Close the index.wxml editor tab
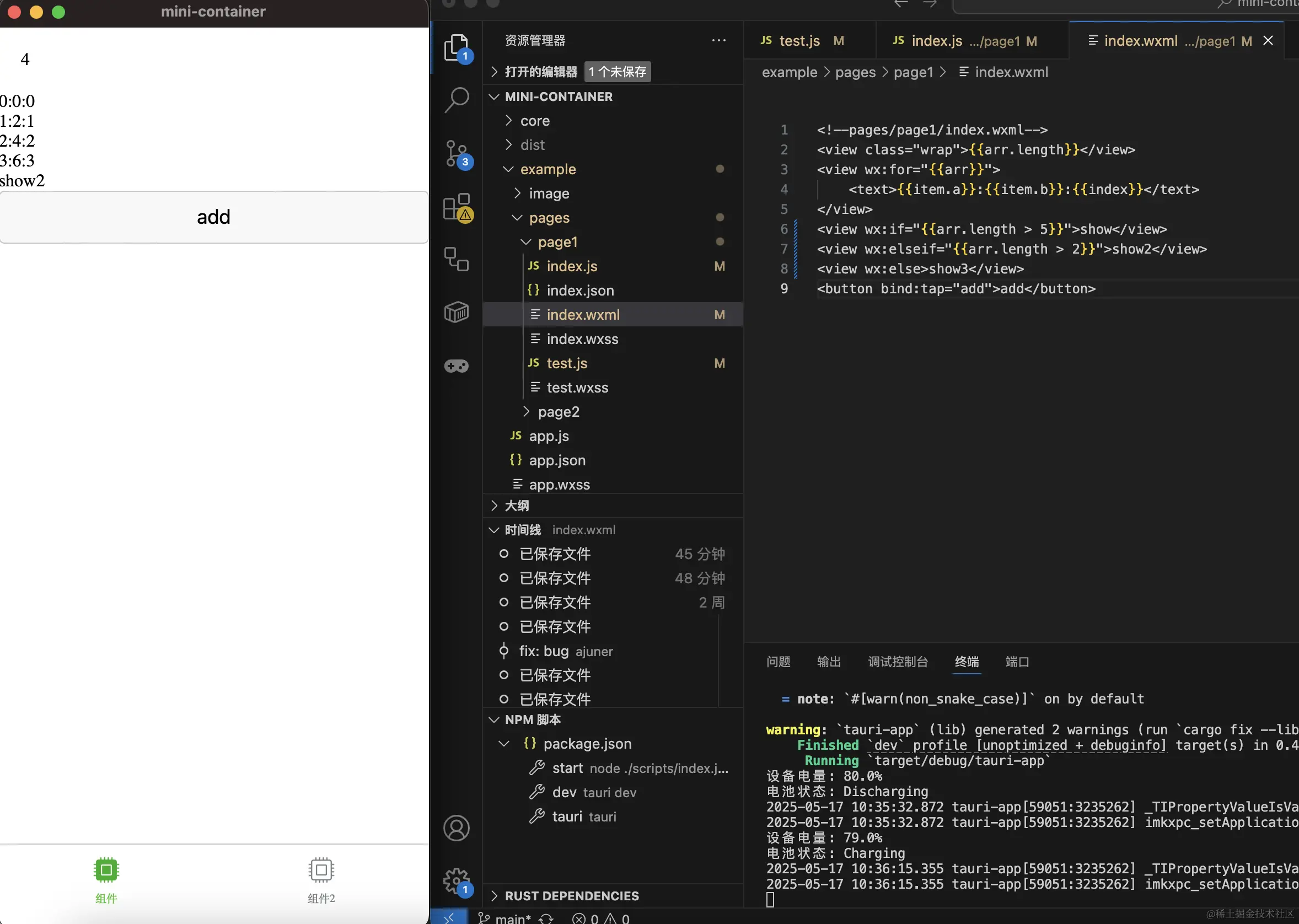The image size is (1299, 924). 1268,40
